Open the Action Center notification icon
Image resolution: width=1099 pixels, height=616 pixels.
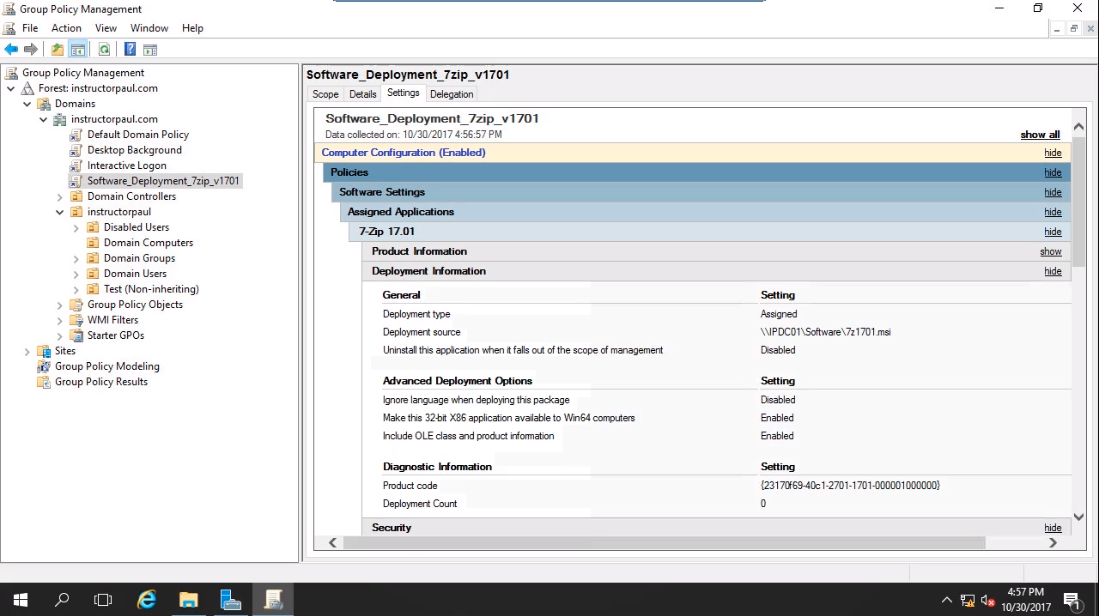[x=1072, y=600]
